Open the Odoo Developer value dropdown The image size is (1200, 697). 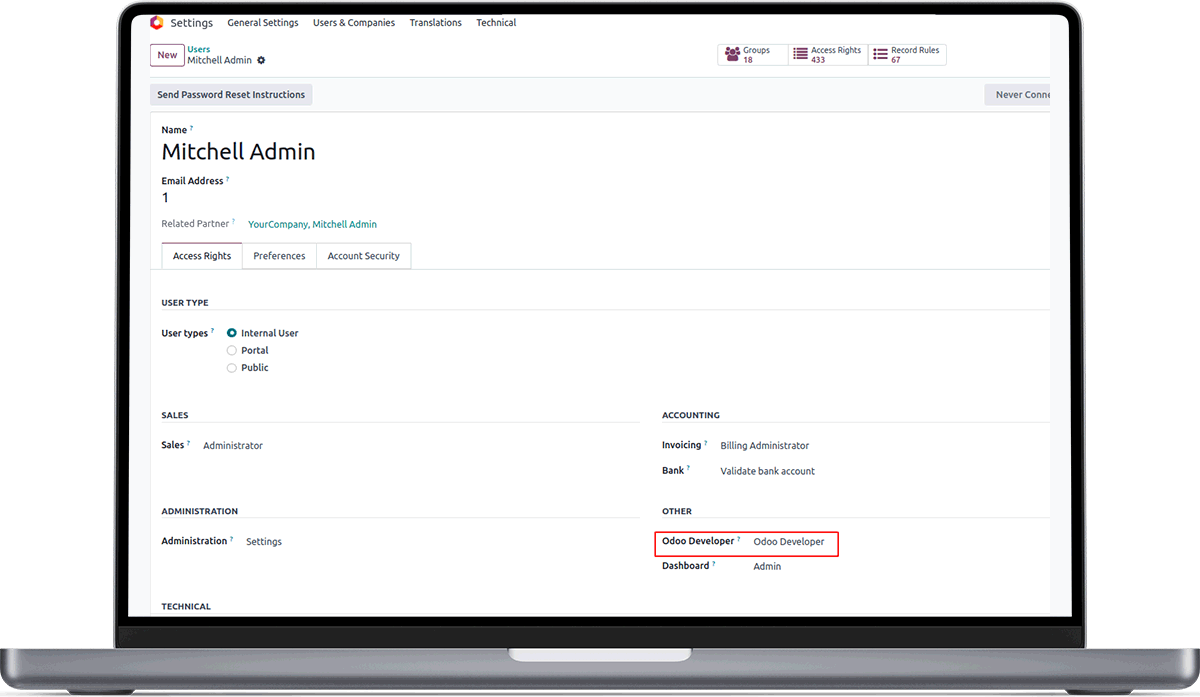pos(789,542)
